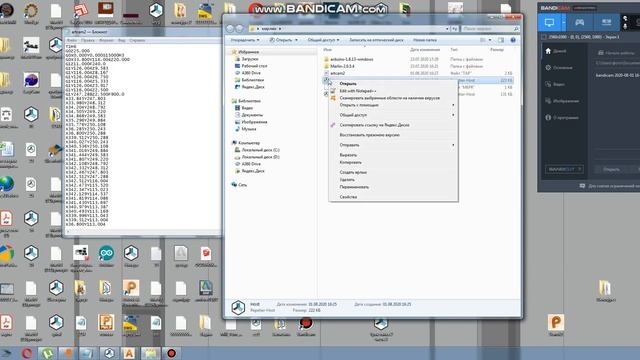This screenshot has width=640, height=360.
Task: Click the Explorer back navigation button
Action: 230,29
